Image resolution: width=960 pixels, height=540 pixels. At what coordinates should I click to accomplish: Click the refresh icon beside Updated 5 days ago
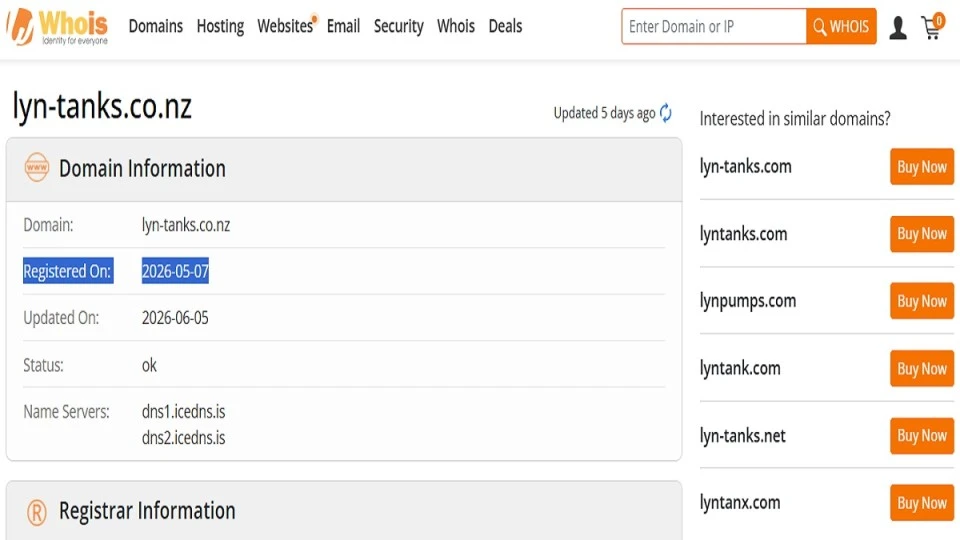[x=666, y=113]
